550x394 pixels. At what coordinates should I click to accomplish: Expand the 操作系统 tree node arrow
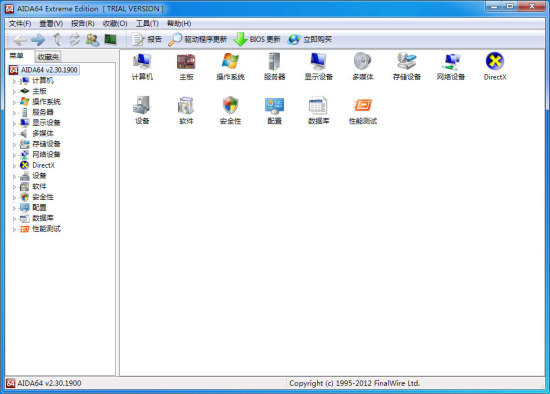click(x=14, y=102)
